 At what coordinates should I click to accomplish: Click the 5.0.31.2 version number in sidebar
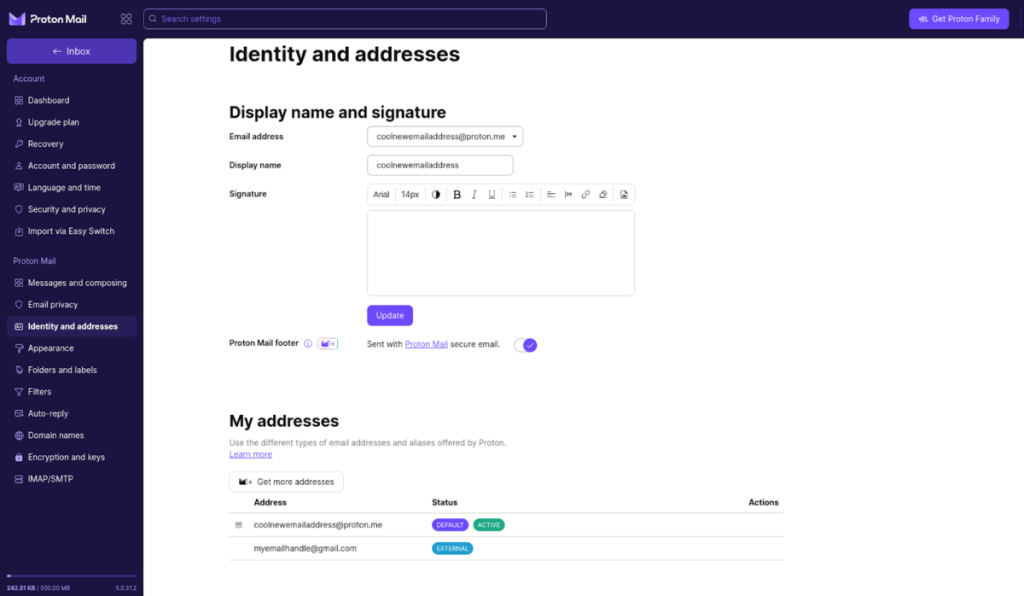[126, 588]
